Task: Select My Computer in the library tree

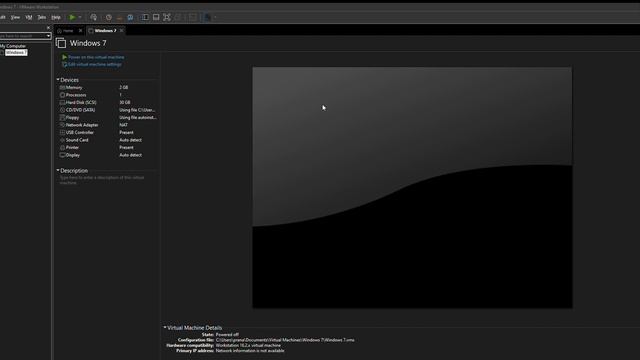Action: (x=13, y=46)
